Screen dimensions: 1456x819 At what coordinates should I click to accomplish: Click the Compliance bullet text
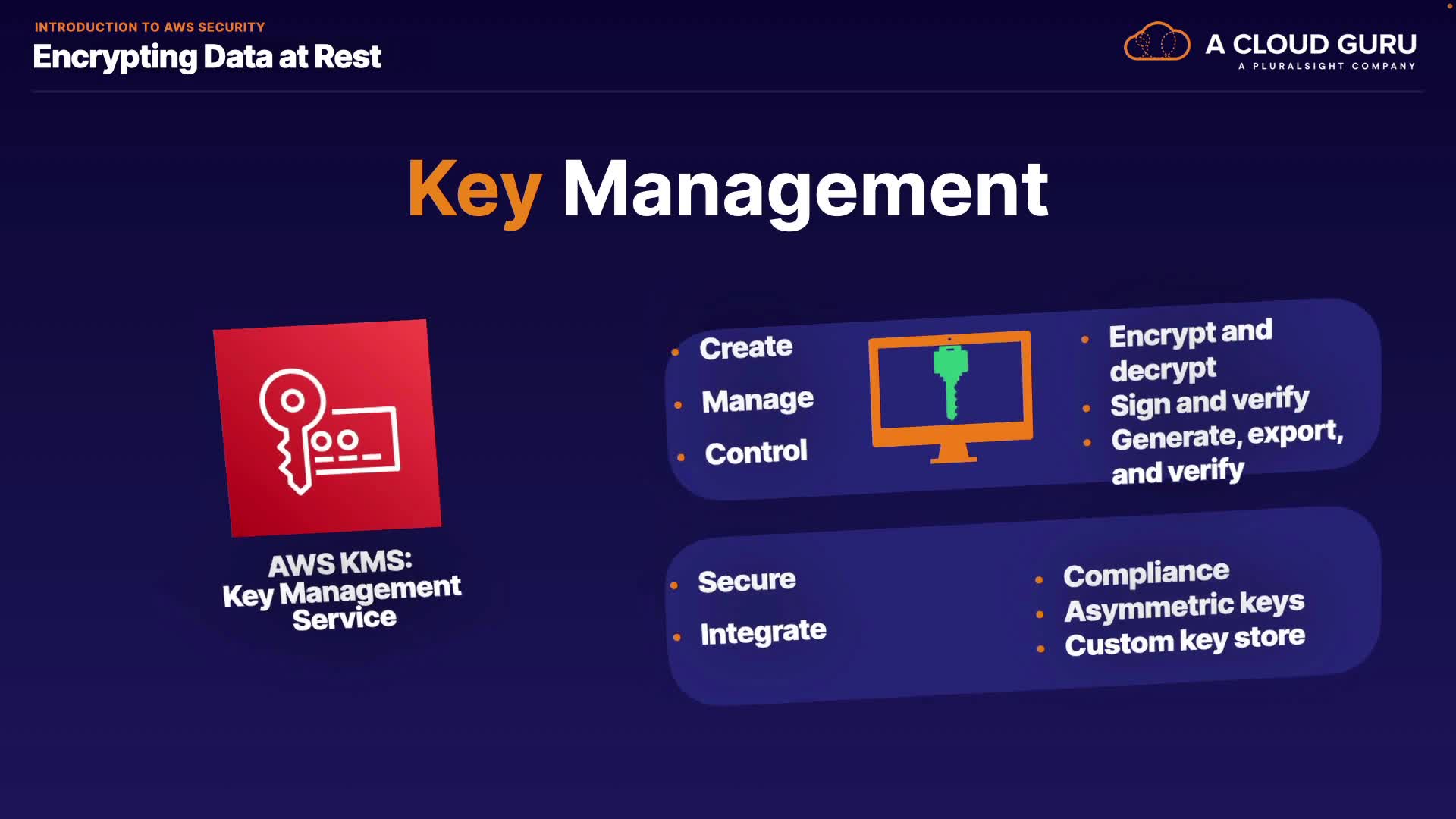[1146, 574]
